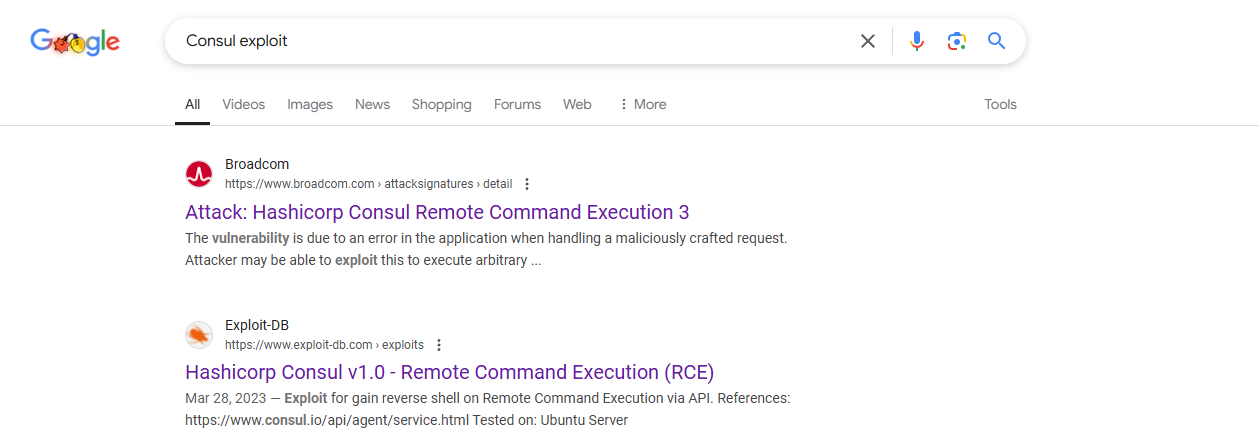Viewport: 1259px width, 437px height.
Task: Clear the search box with X icon
Action: click(x=868, y=41)
